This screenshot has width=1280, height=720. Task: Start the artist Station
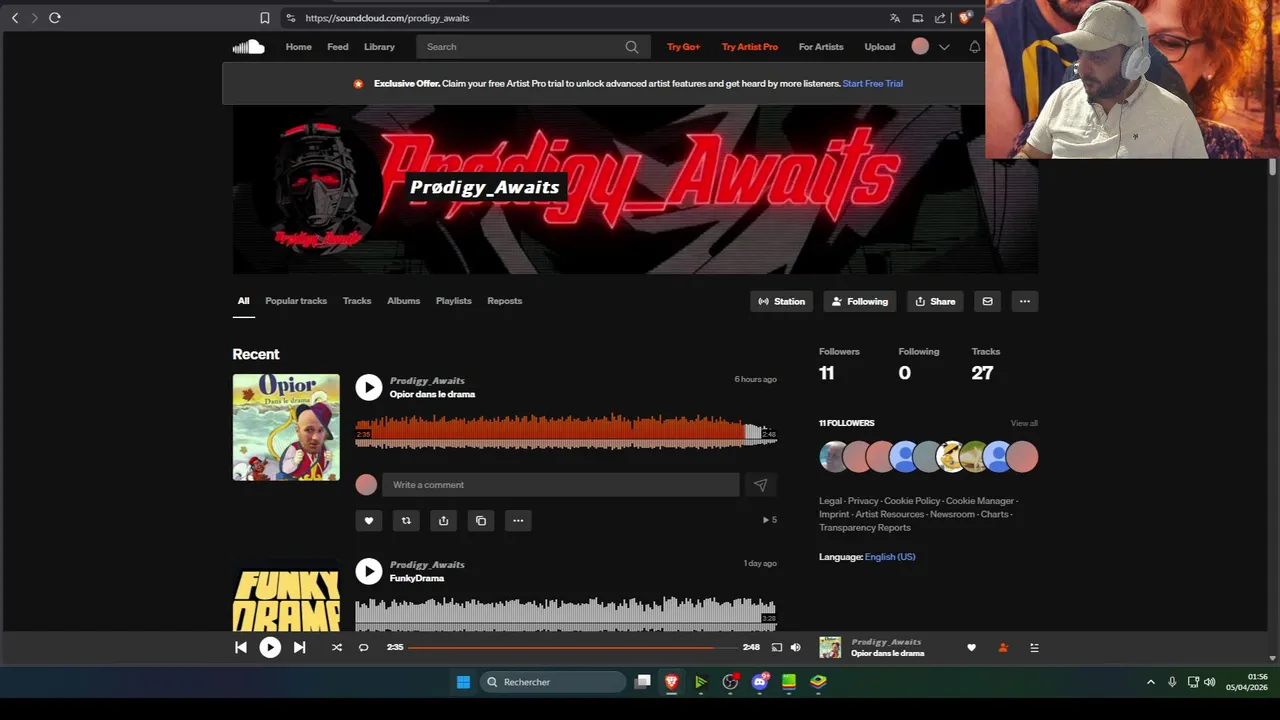782,301
